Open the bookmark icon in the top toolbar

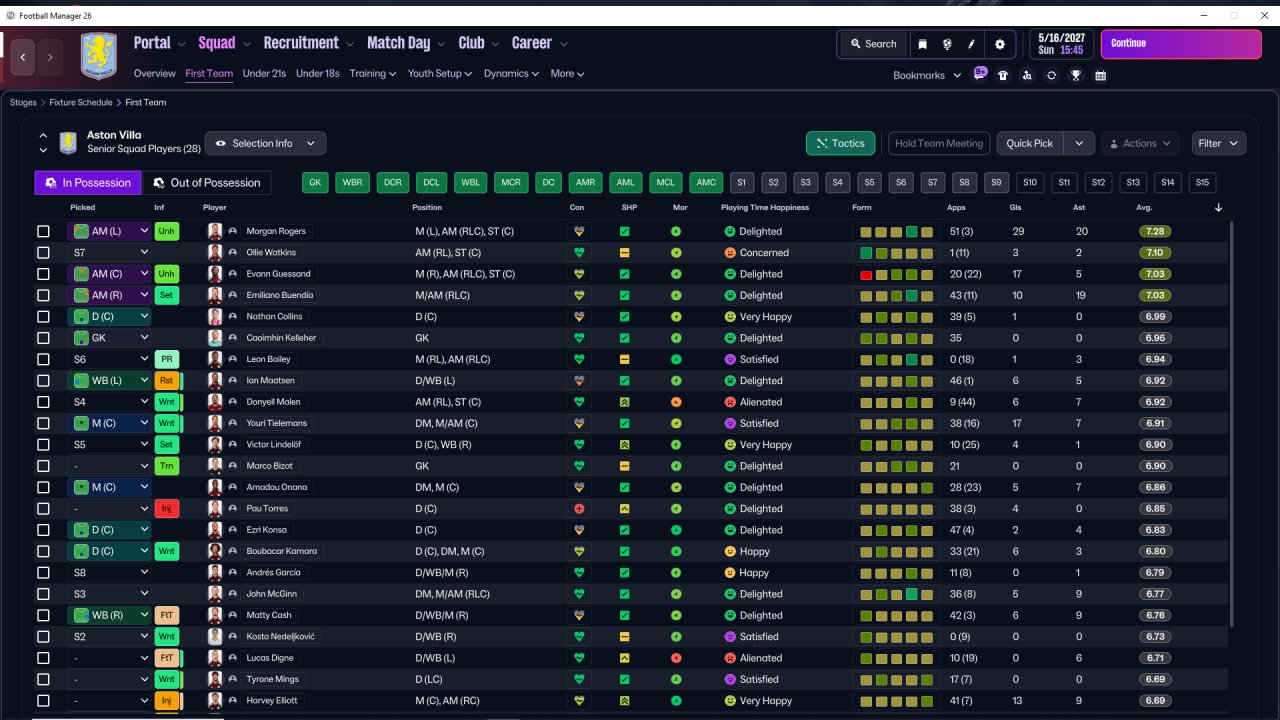pos(922,44)
